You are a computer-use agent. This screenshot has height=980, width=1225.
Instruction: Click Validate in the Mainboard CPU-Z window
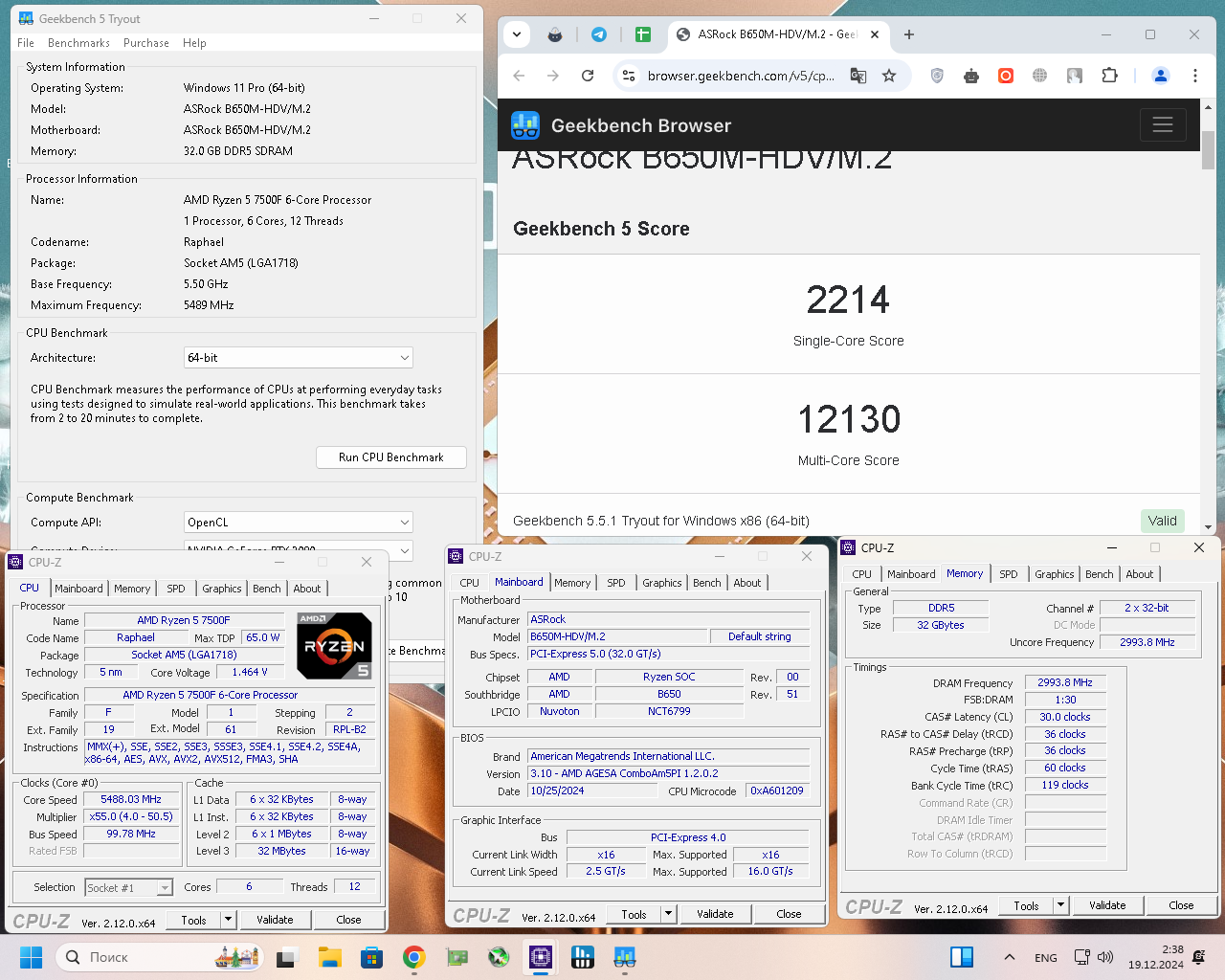pyautogui.click(x=715, y=914)
